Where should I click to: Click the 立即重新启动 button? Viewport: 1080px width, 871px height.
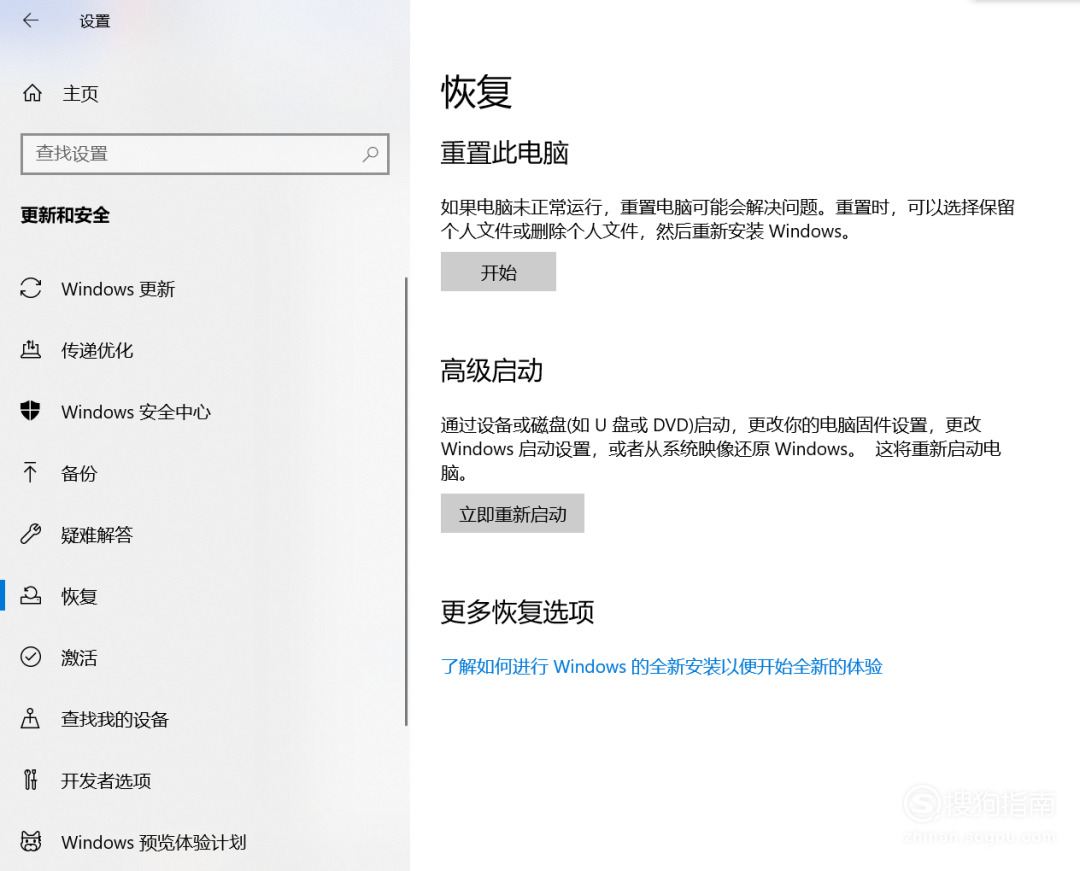tap(512, 514)
